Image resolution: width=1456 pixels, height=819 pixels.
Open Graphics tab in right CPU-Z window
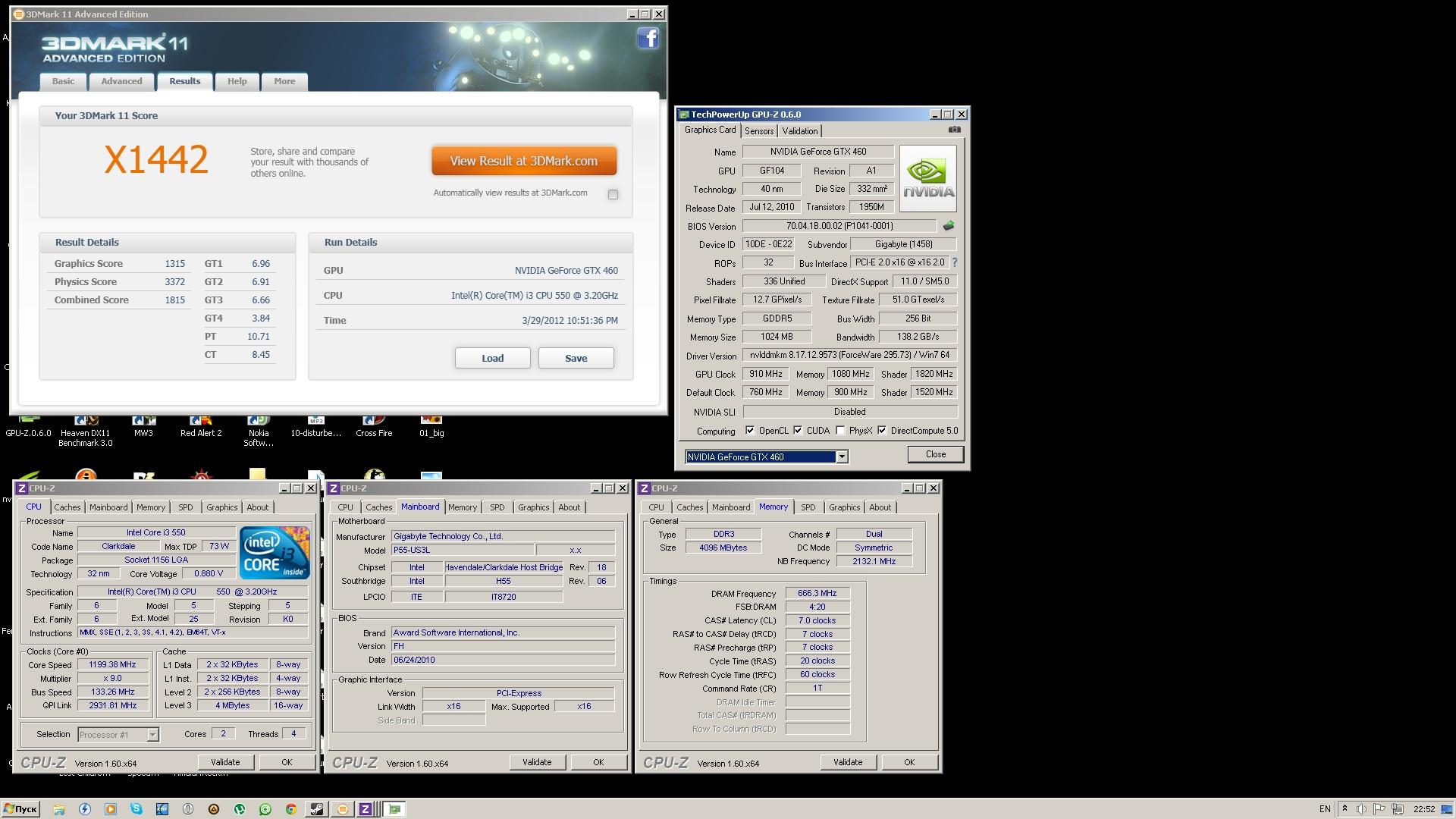tap(844, 507)
